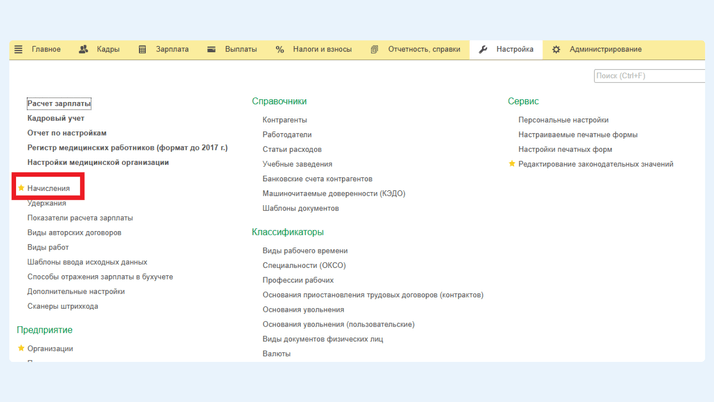Click the calculator icon for Зарплата
The height and width of the screenshot is (402, 714).
click(142, 49)
